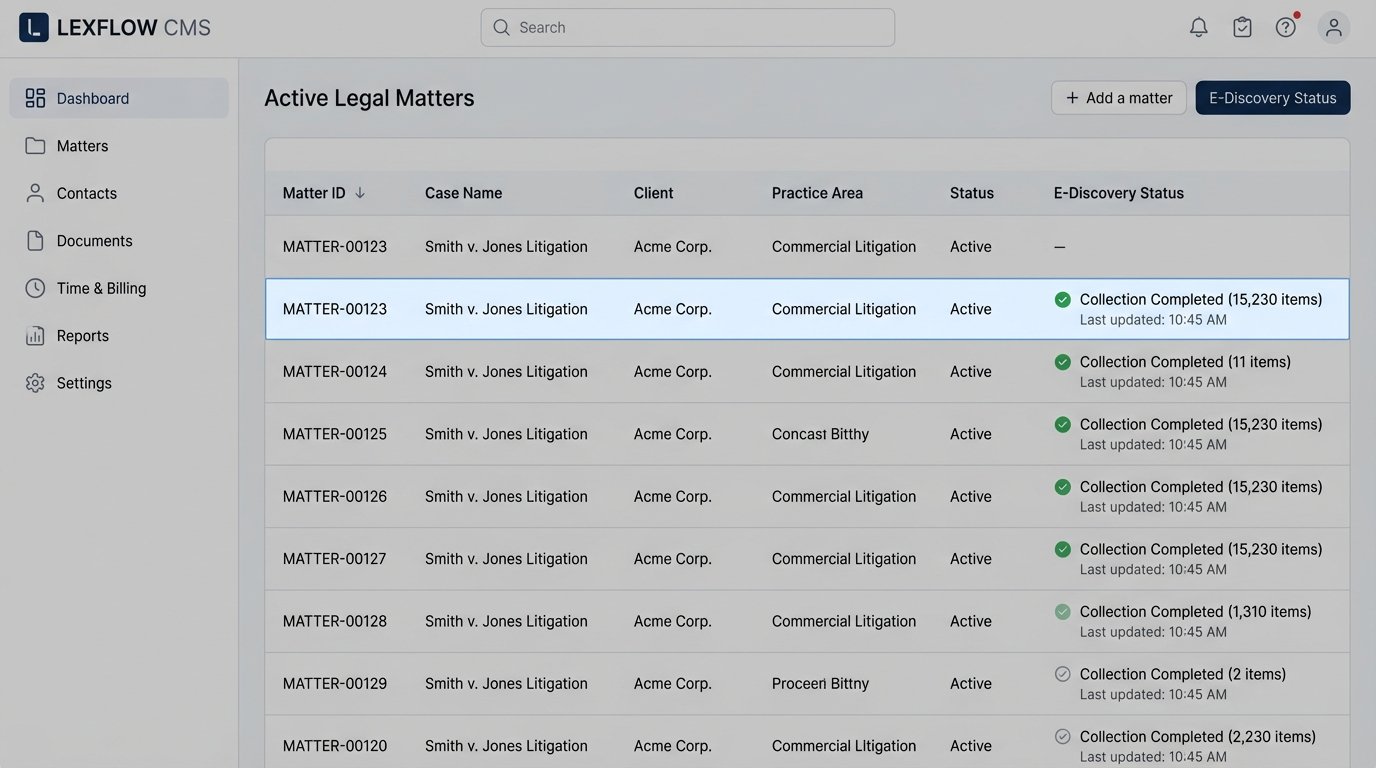Click the LexFlow logo

pos(35,27)
